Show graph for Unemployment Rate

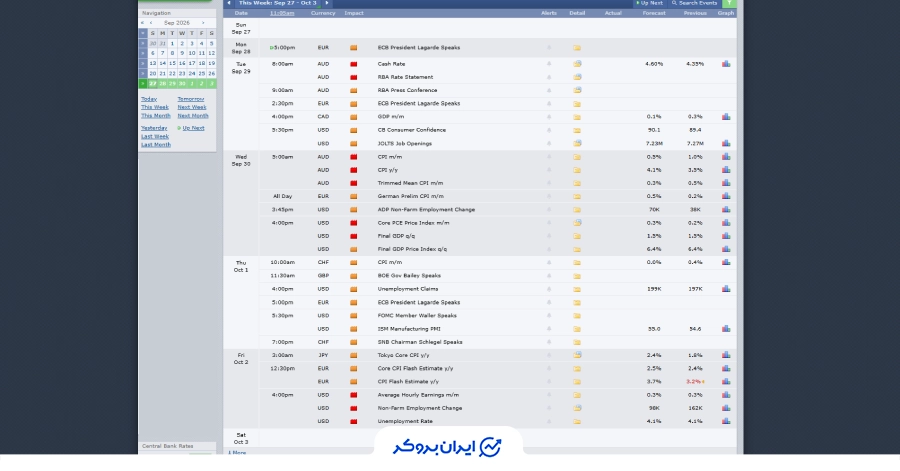[x=726, y=421]
